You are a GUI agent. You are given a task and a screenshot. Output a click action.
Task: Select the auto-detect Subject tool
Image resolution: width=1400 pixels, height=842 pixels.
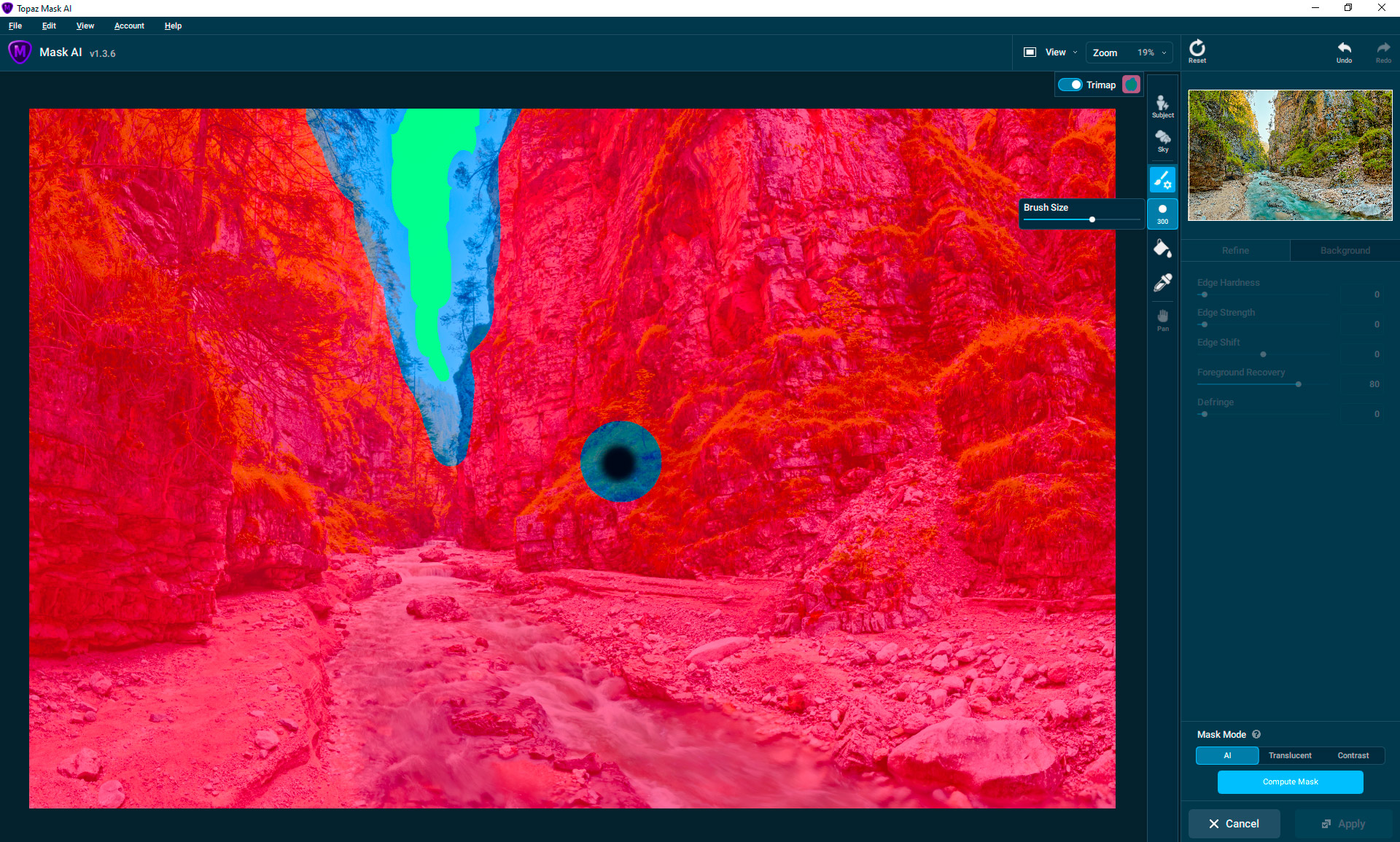1162,106
